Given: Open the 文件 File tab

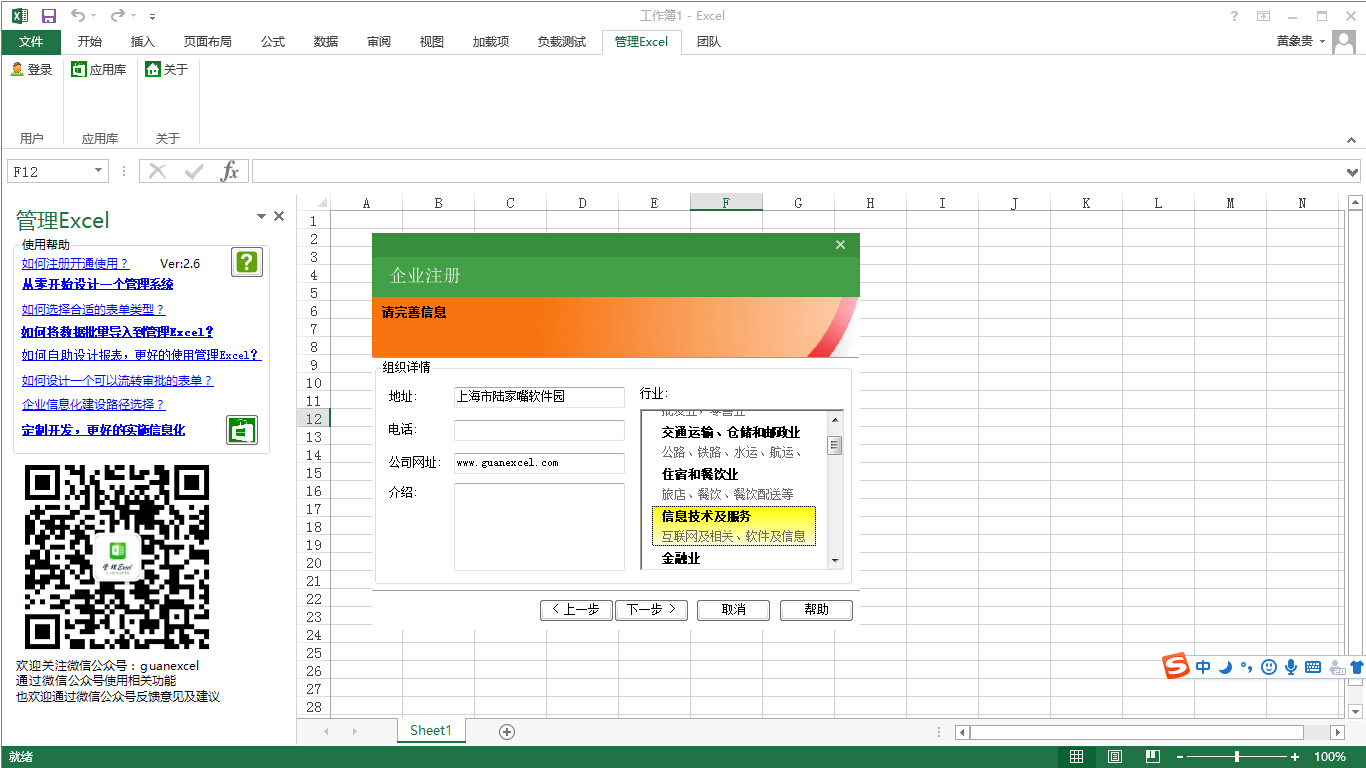Looking at the screenshot, I should (x=31, y=41).
